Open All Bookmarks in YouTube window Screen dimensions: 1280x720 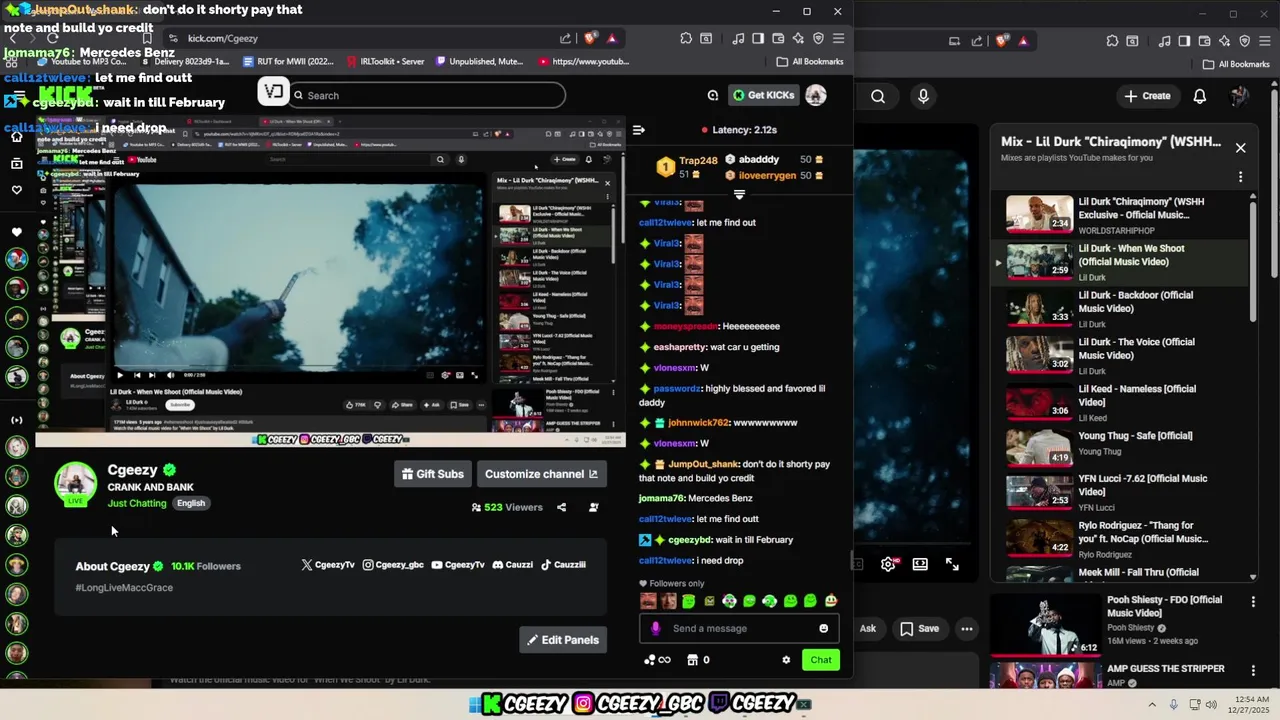click(1236, 65)
